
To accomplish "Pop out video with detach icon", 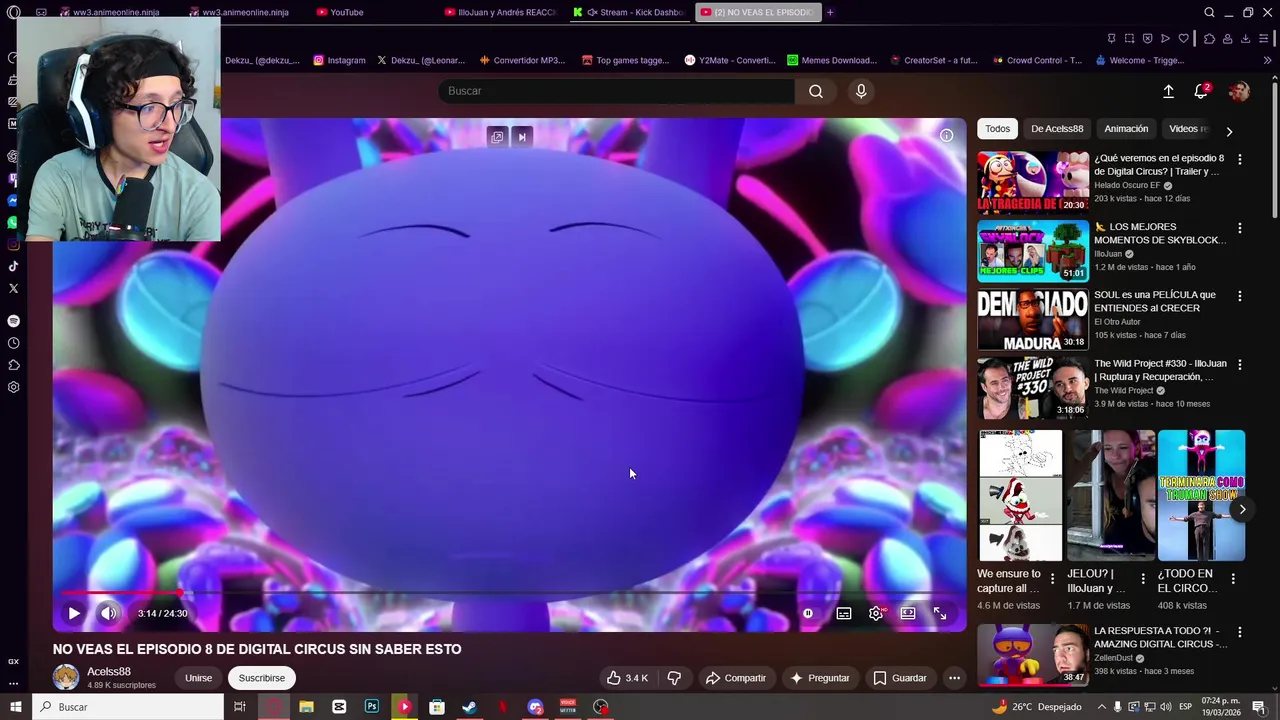I will coord(497,137).
